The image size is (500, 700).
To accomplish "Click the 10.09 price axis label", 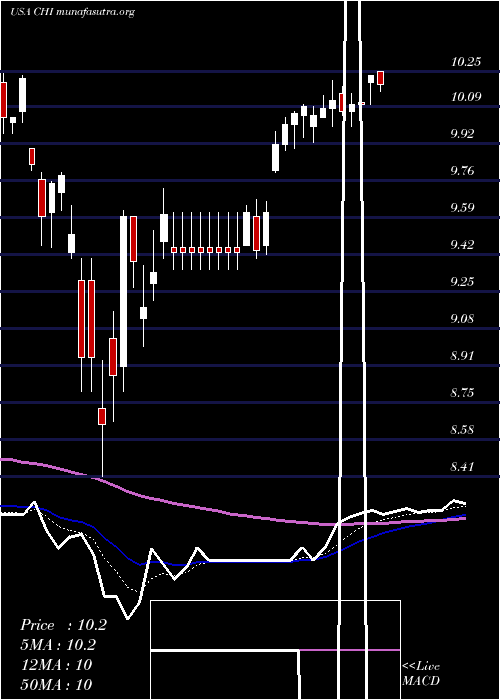I will (466, 97).
